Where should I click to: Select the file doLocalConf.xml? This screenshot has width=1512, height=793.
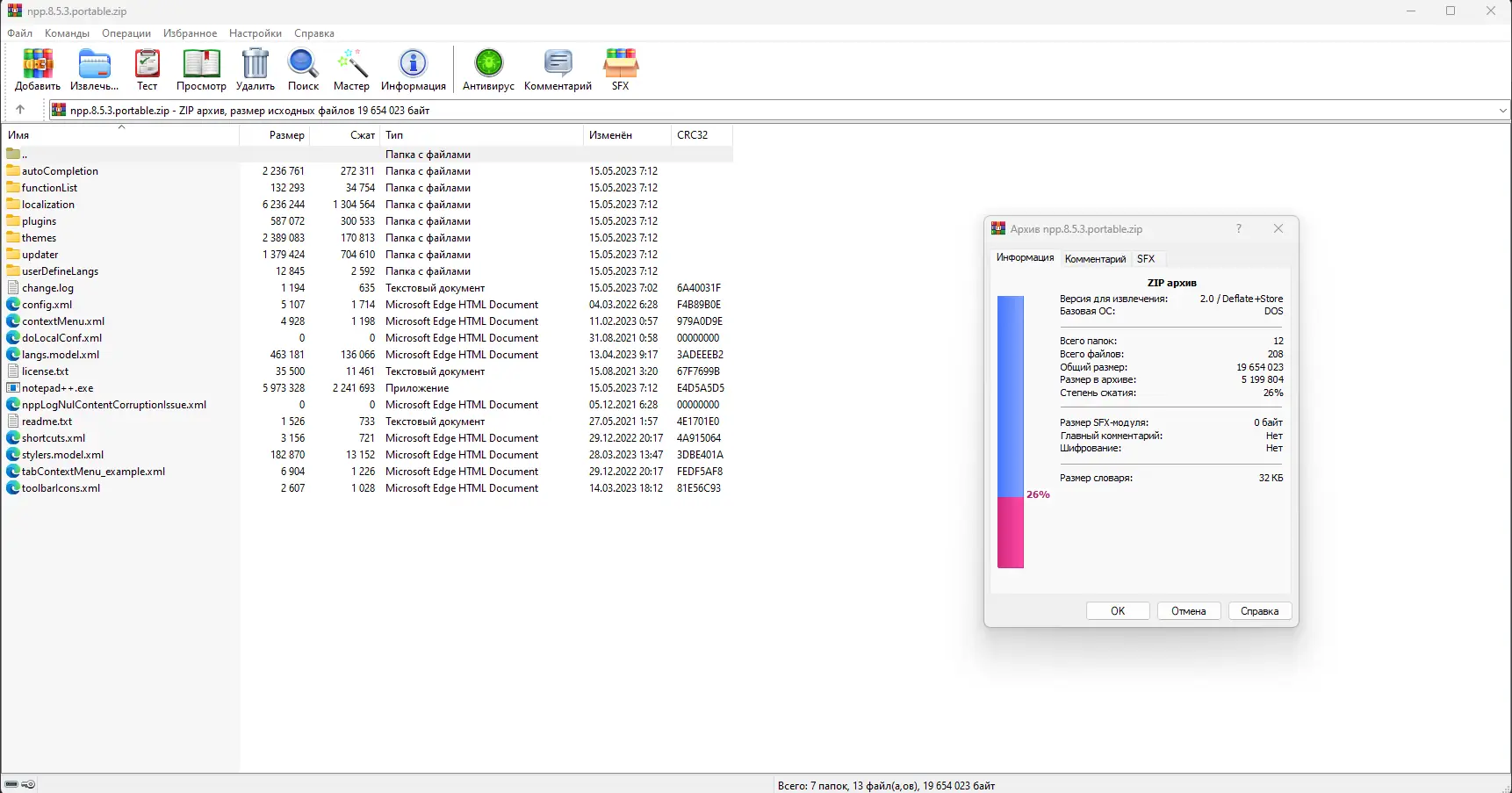[x=62, y=338]
